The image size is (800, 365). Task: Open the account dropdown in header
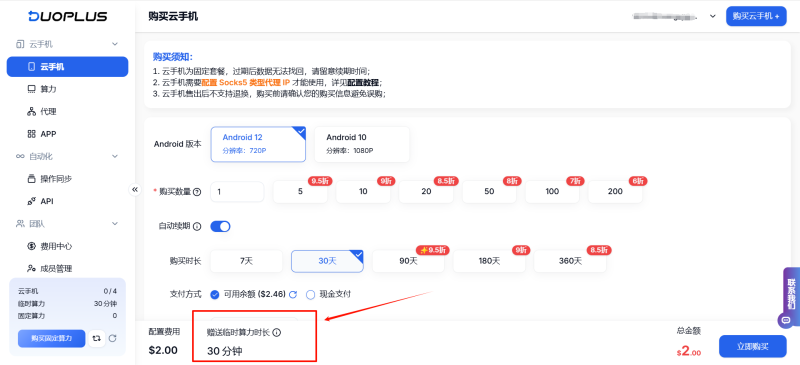(x=713, y=16)
